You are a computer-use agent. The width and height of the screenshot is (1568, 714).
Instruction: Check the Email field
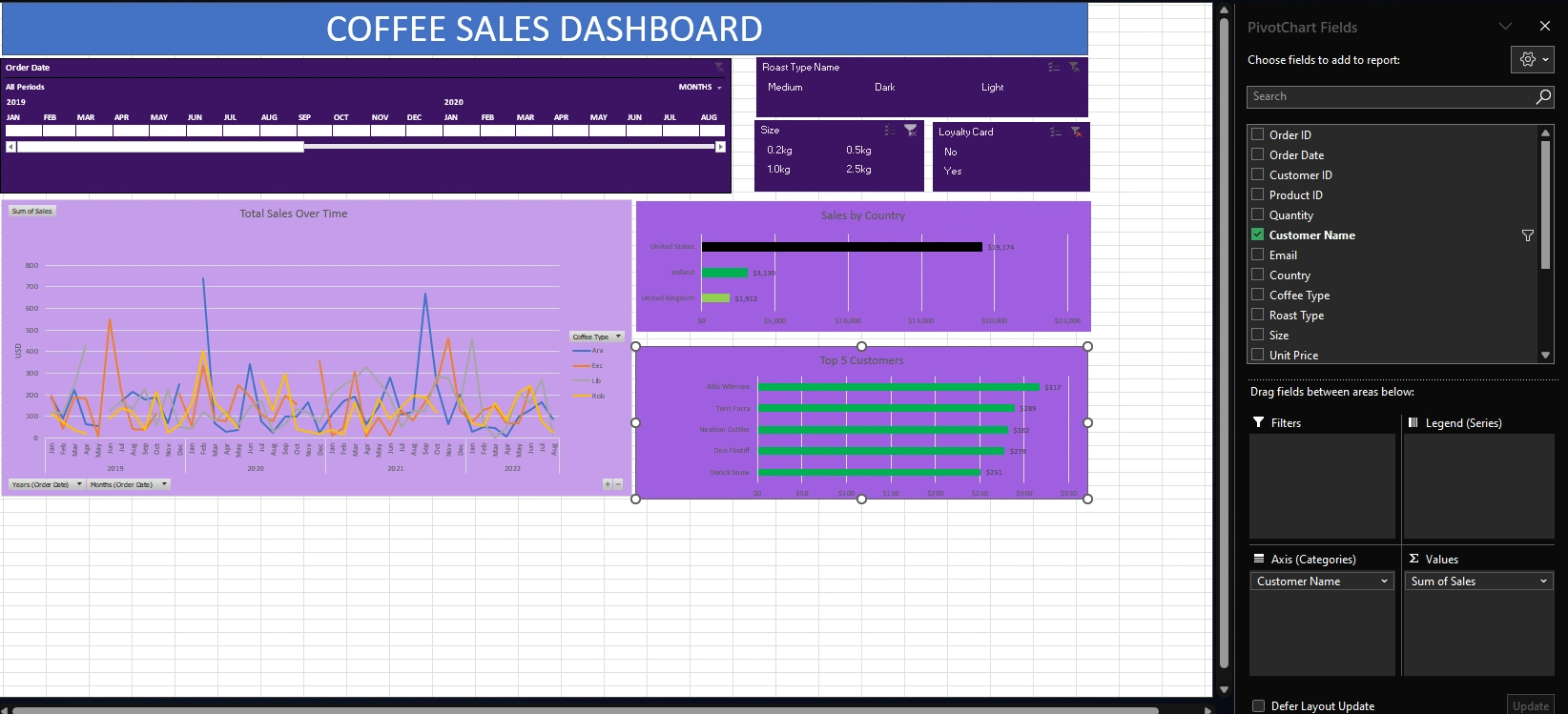click(x=1258, y=255)
